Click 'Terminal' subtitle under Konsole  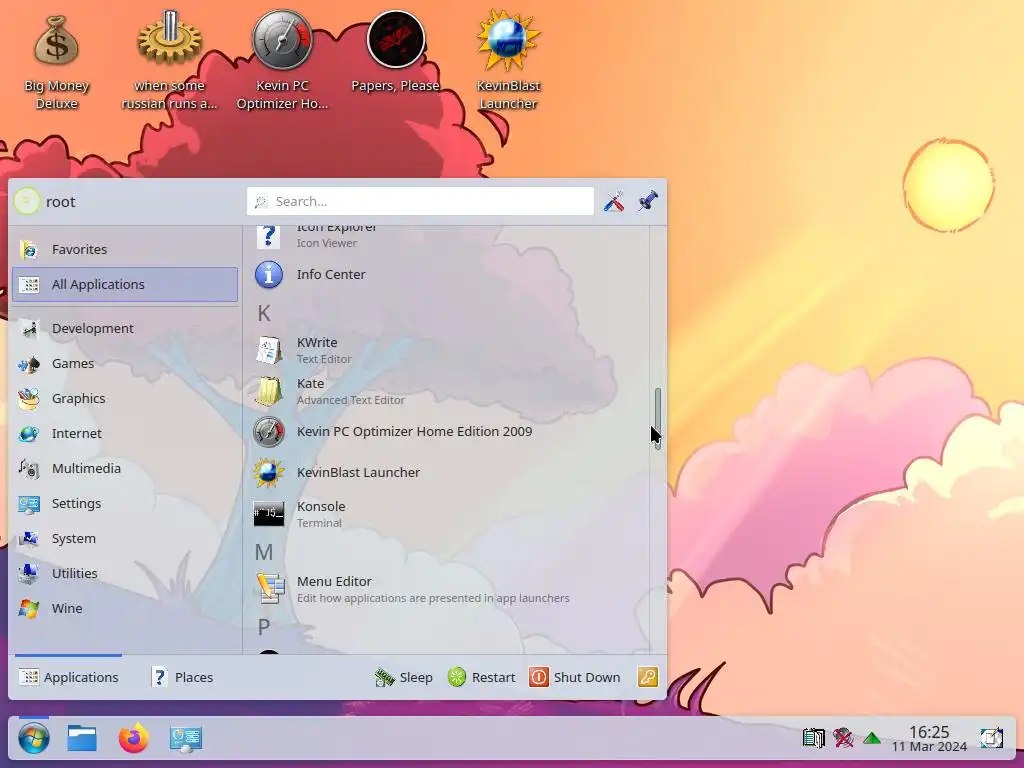click(319, 523)
